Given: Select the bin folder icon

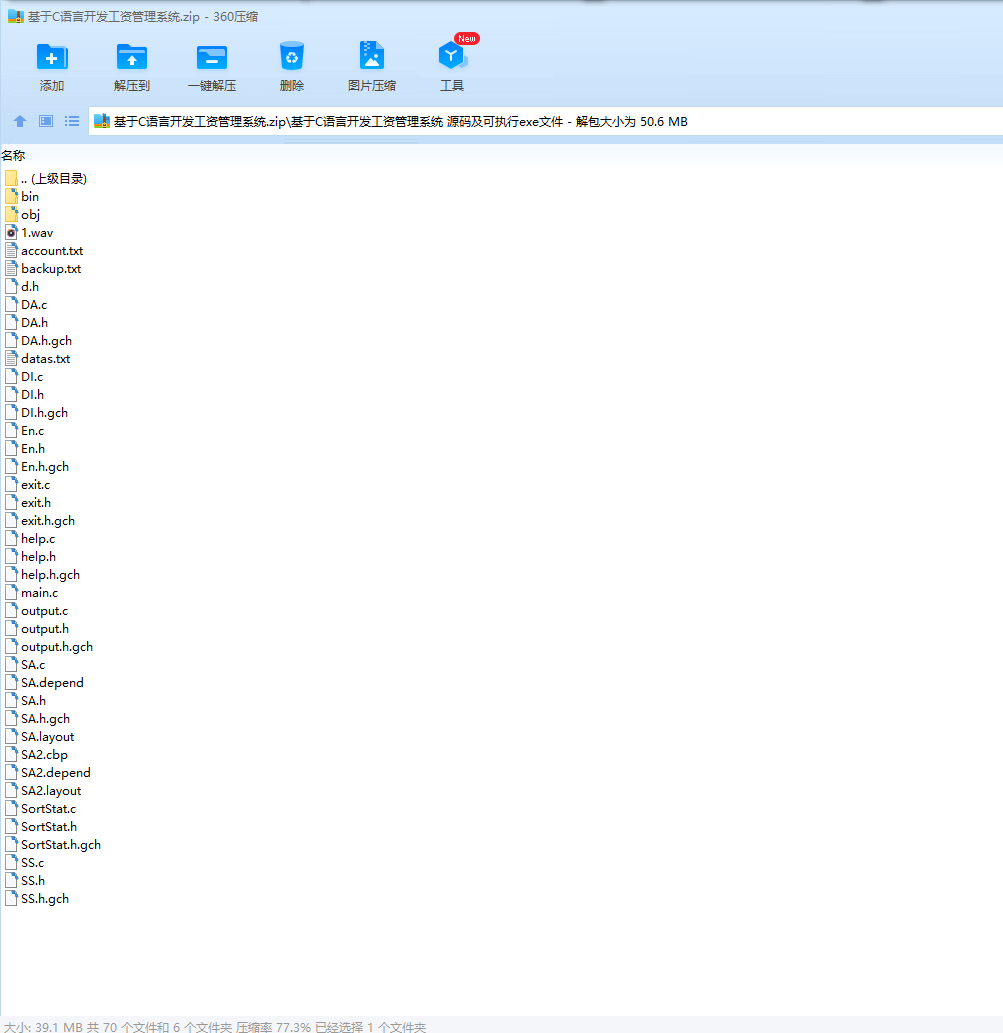Looking at the screenshot, I should pyautogui.click(x=11, y=196).
